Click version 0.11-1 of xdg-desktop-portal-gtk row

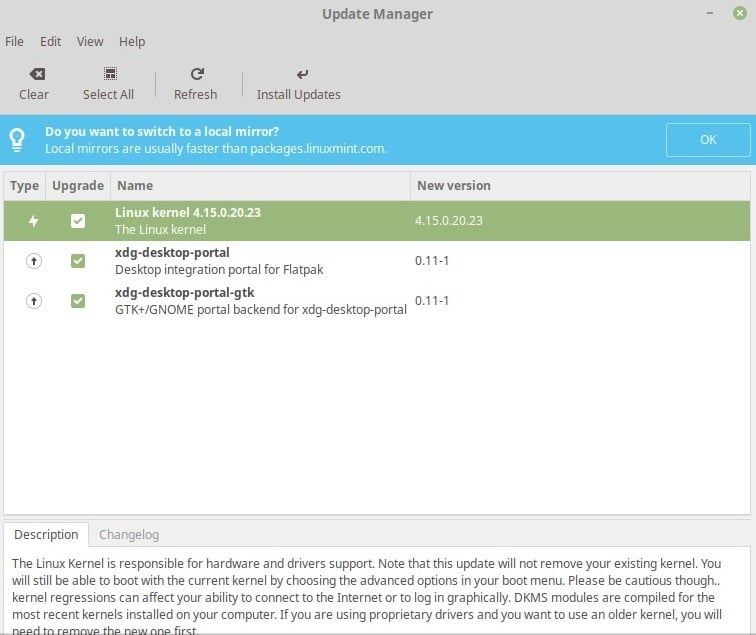pyautogui.click(x=432, y=301)
